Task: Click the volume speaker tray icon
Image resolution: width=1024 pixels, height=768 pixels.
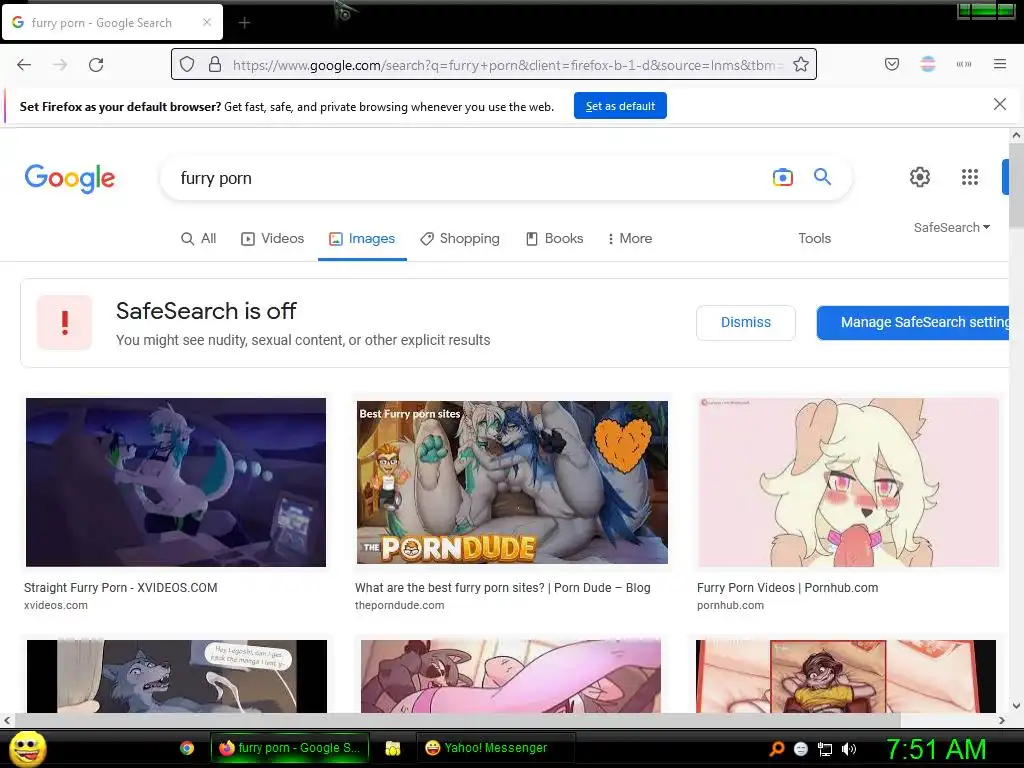Action: click(x=849, y=749)
